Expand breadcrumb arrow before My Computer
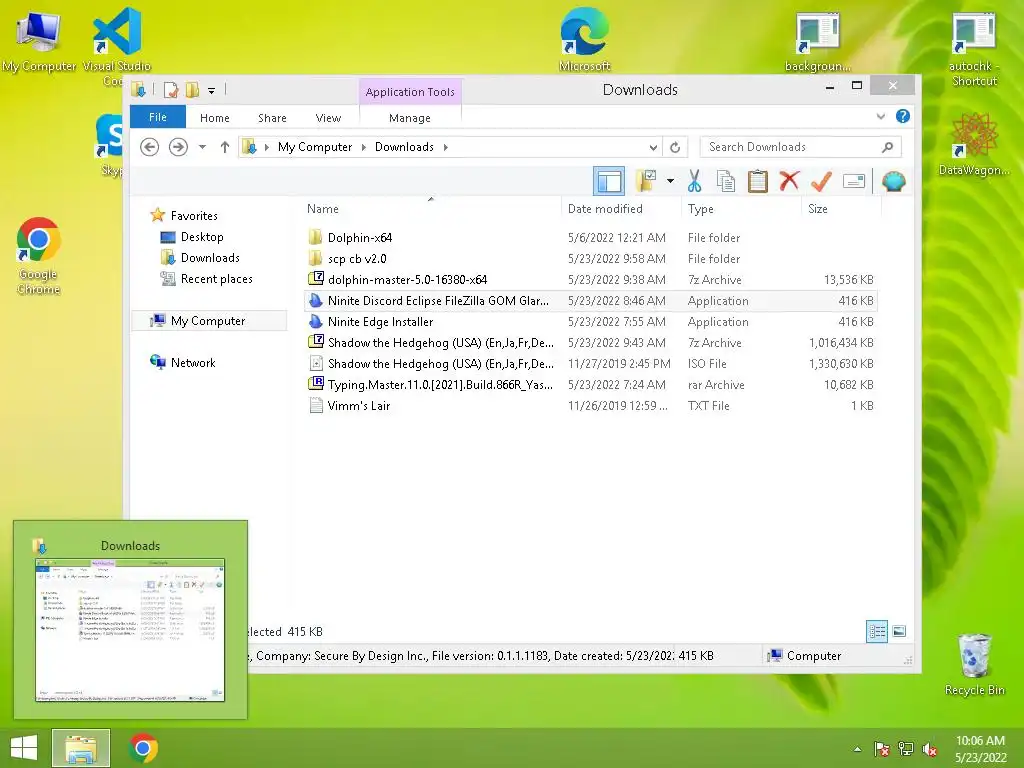 pos(266,148)
